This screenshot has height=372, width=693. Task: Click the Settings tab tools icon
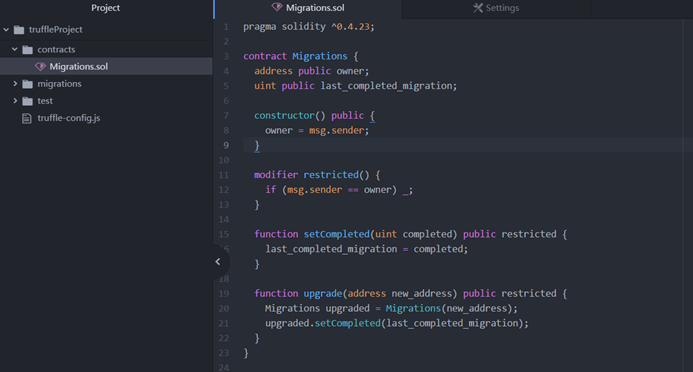click(478, 8)
